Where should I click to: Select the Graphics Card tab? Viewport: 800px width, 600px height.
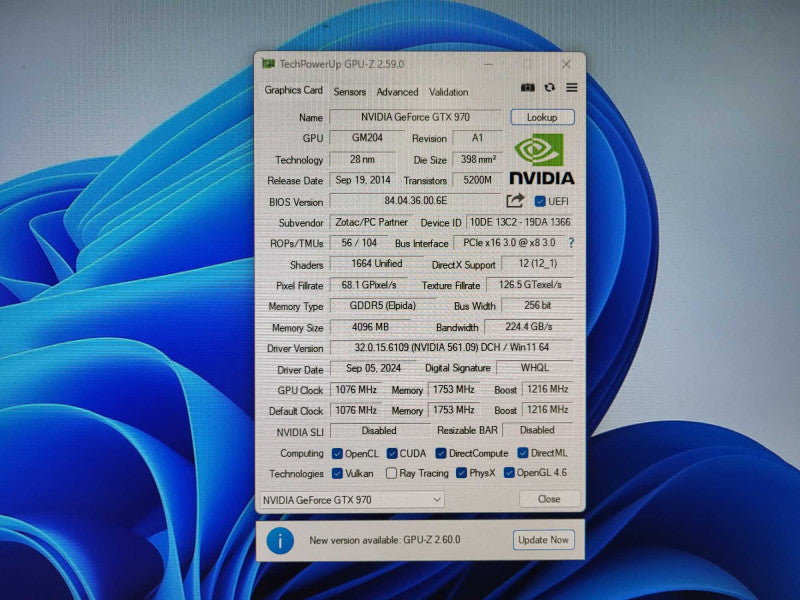[293, 90]
